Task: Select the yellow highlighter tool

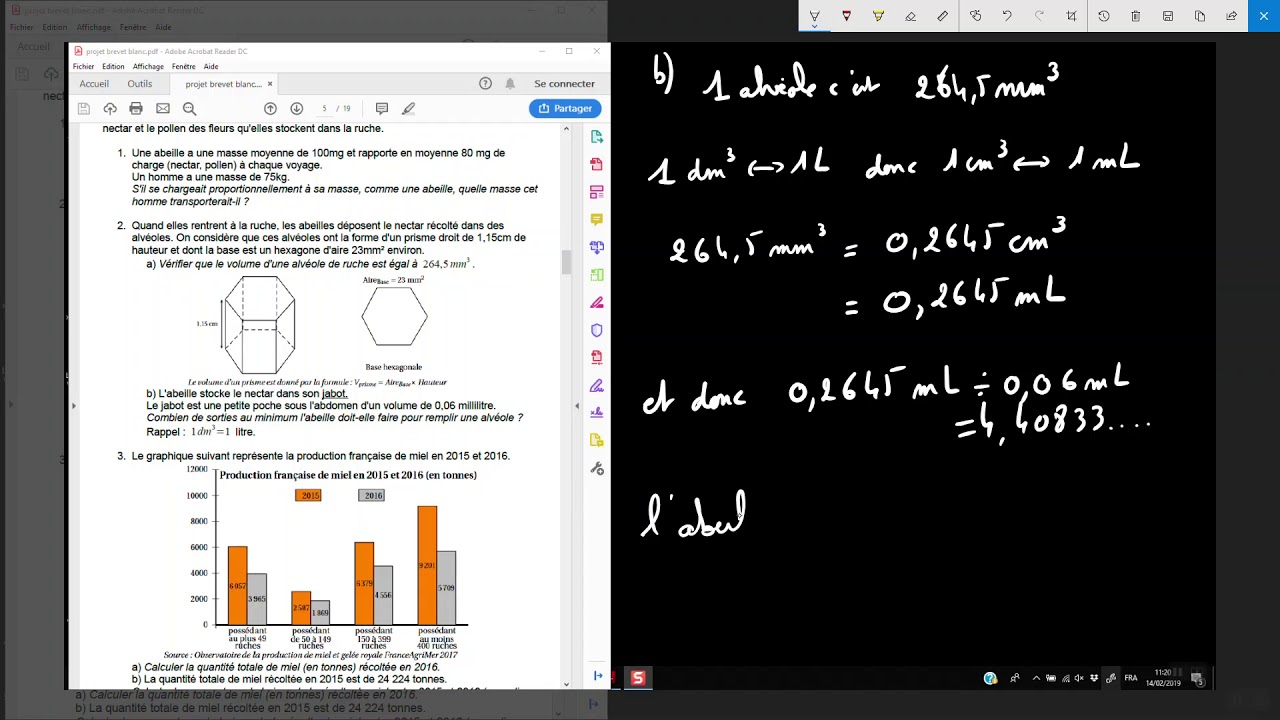Action: (878, 16)
